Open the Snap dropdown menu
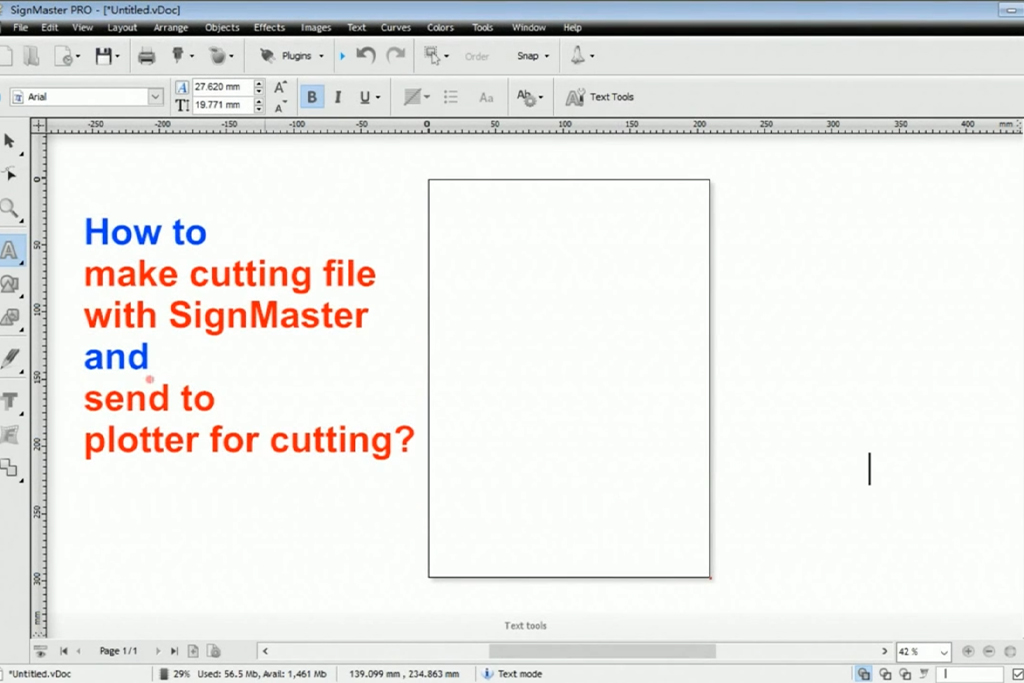1024x683 pixels. point(532,56)
